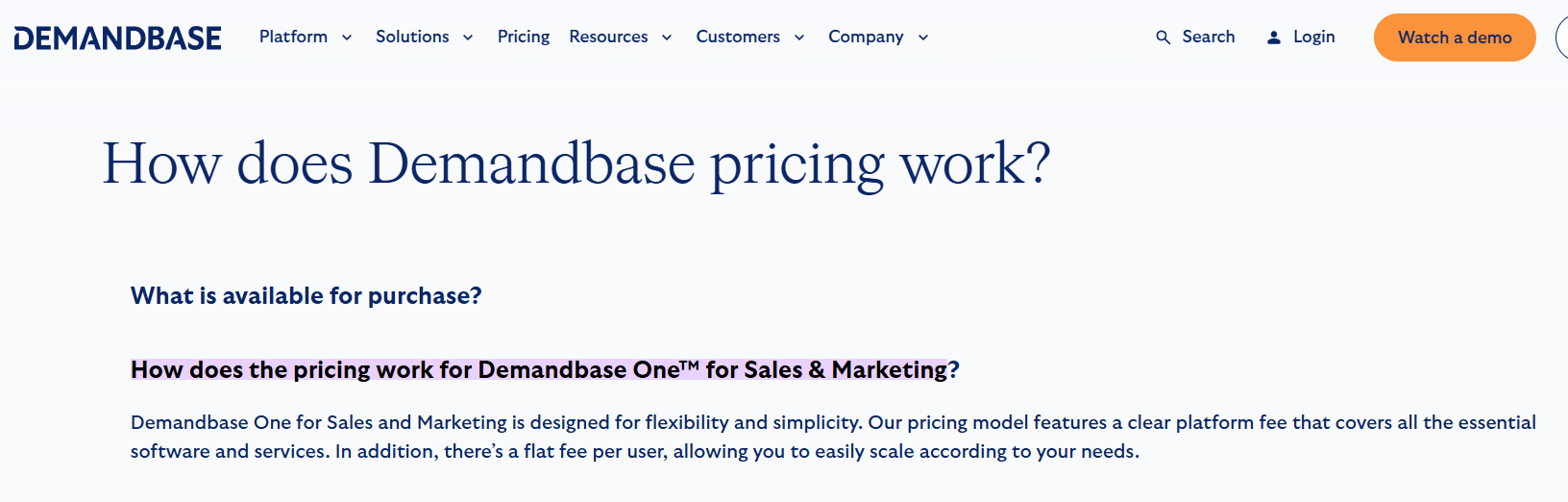1568x502 pixels.
Task: Go to the Pricing page
Action: pyautogui.click(x=524, y=37)
